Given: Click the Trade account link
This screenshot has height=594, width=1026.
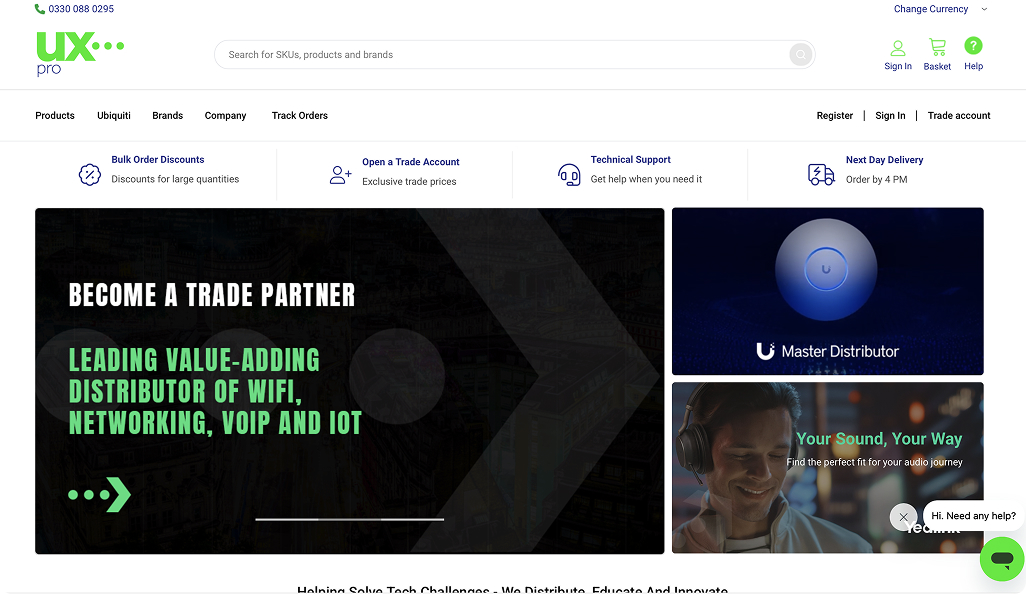Looking at the screenshot, I should [958, 116].
